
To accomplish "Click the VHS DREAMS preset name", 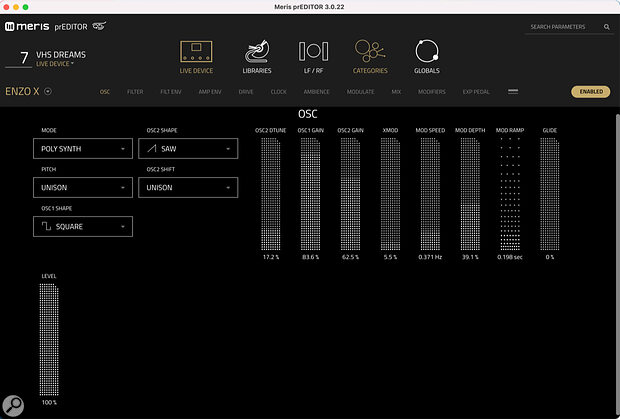I will point(61,55).
